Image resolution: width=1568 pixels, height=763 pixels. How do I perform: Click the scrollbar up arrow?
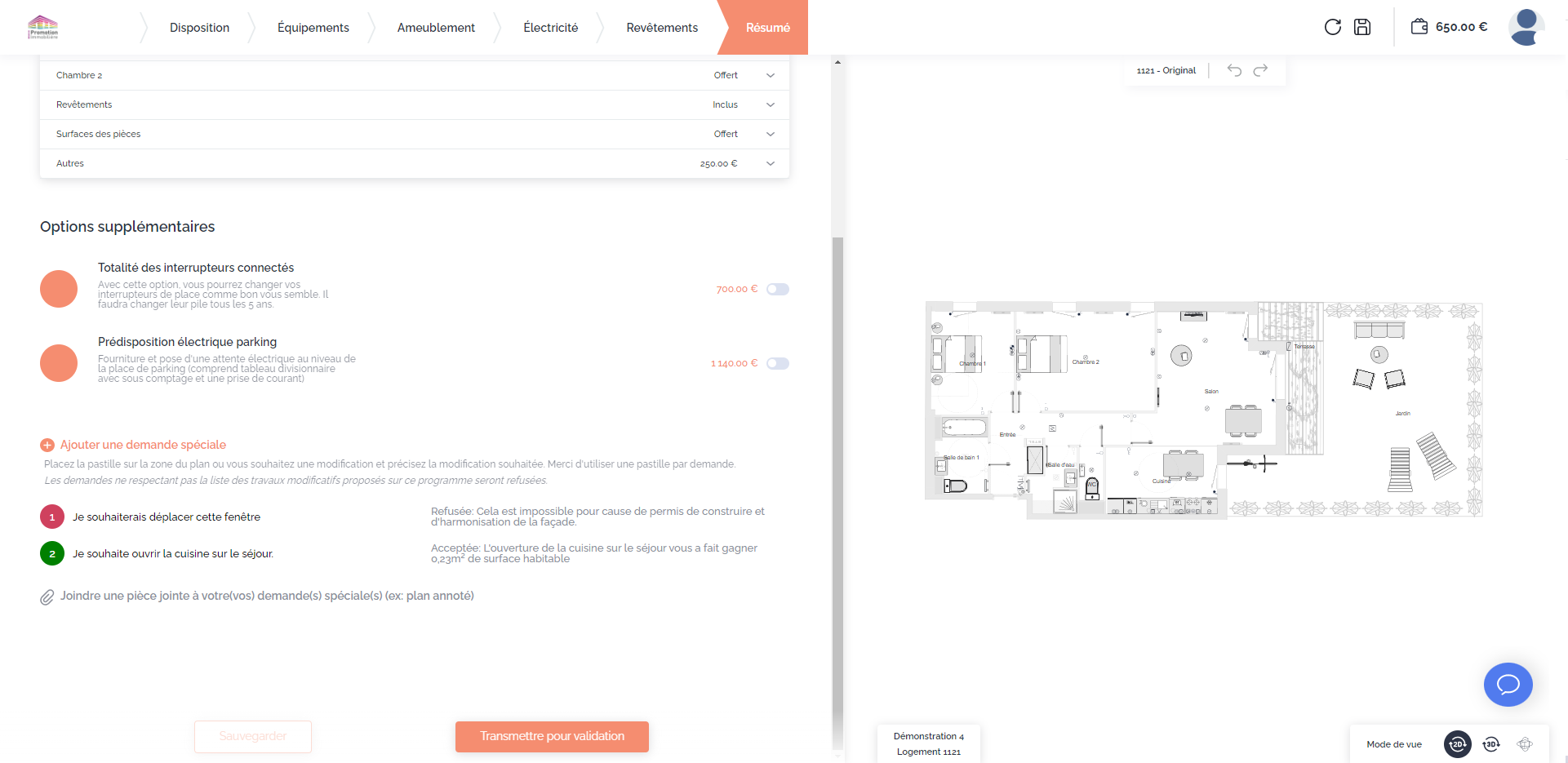[x=837, y=62]
